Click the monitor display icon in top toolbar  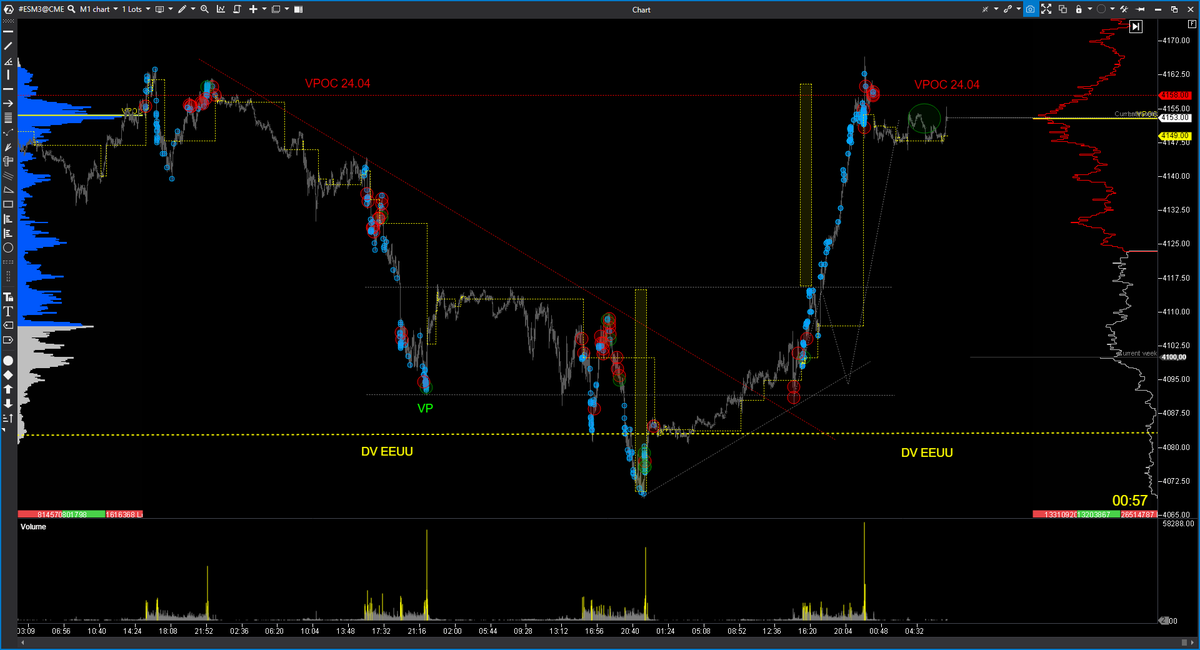click(x=159, y=9)
